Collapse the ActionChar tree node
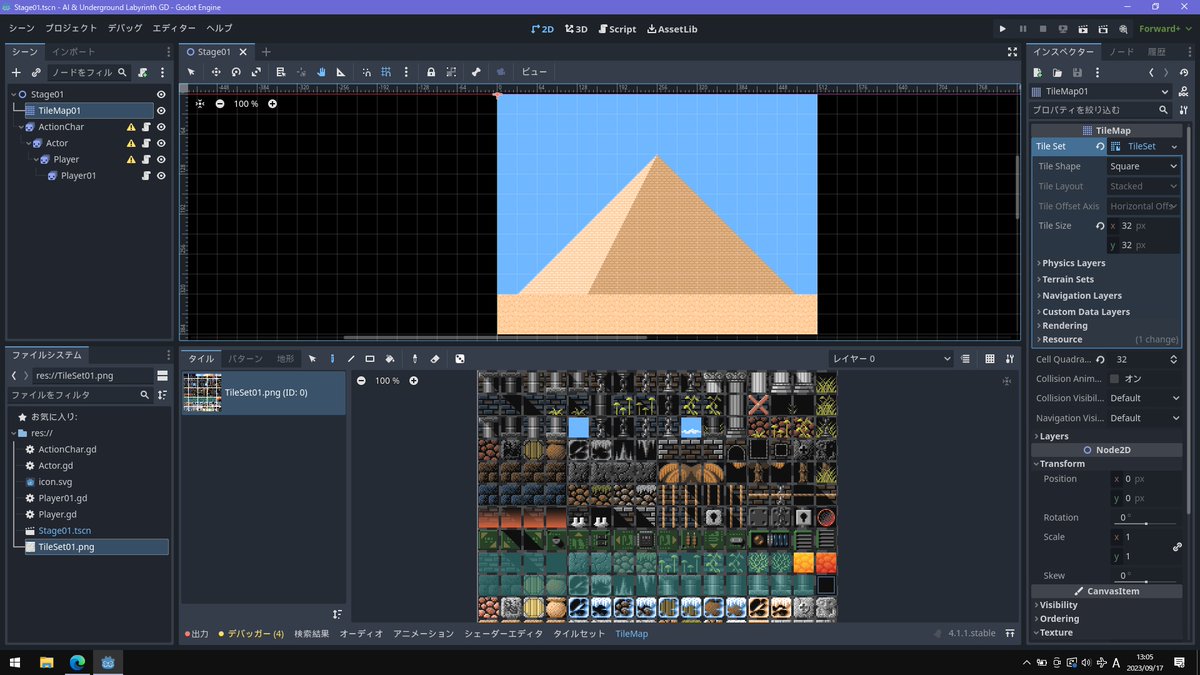Screen dimensions: 1200x675 pos(20,127)
